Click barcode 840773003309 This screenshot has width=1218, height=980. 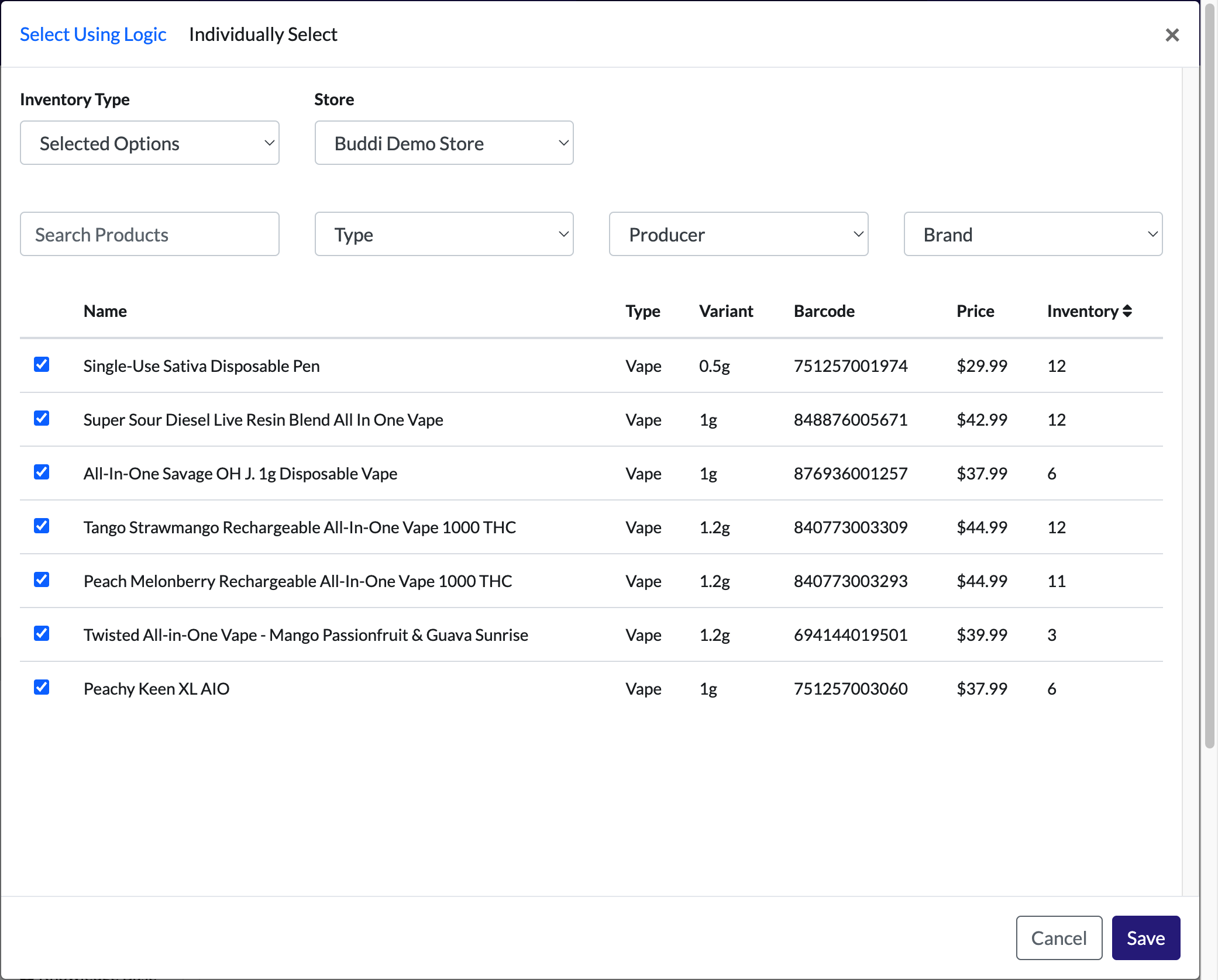[x=851, y=527]
